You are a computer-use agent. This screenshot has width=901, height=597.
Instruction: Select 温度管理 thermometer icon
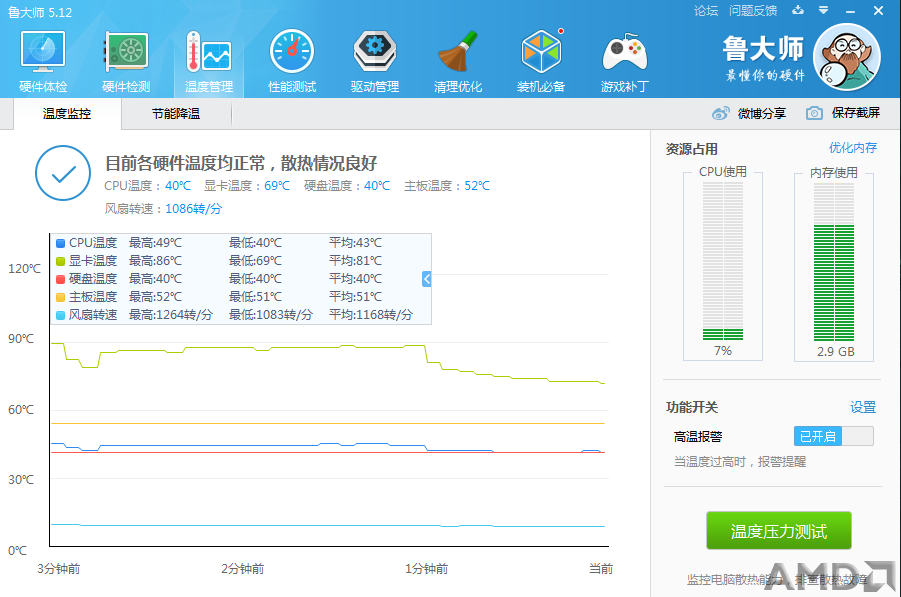(x=209, y=52)
